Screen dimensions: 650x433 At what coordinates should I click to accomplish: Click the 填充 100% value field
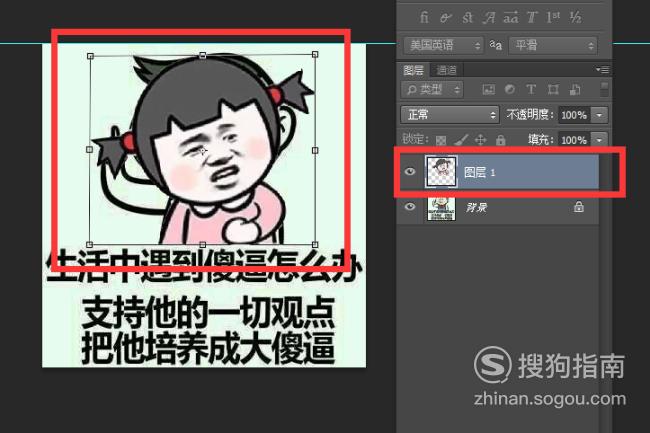pos(574,140)
